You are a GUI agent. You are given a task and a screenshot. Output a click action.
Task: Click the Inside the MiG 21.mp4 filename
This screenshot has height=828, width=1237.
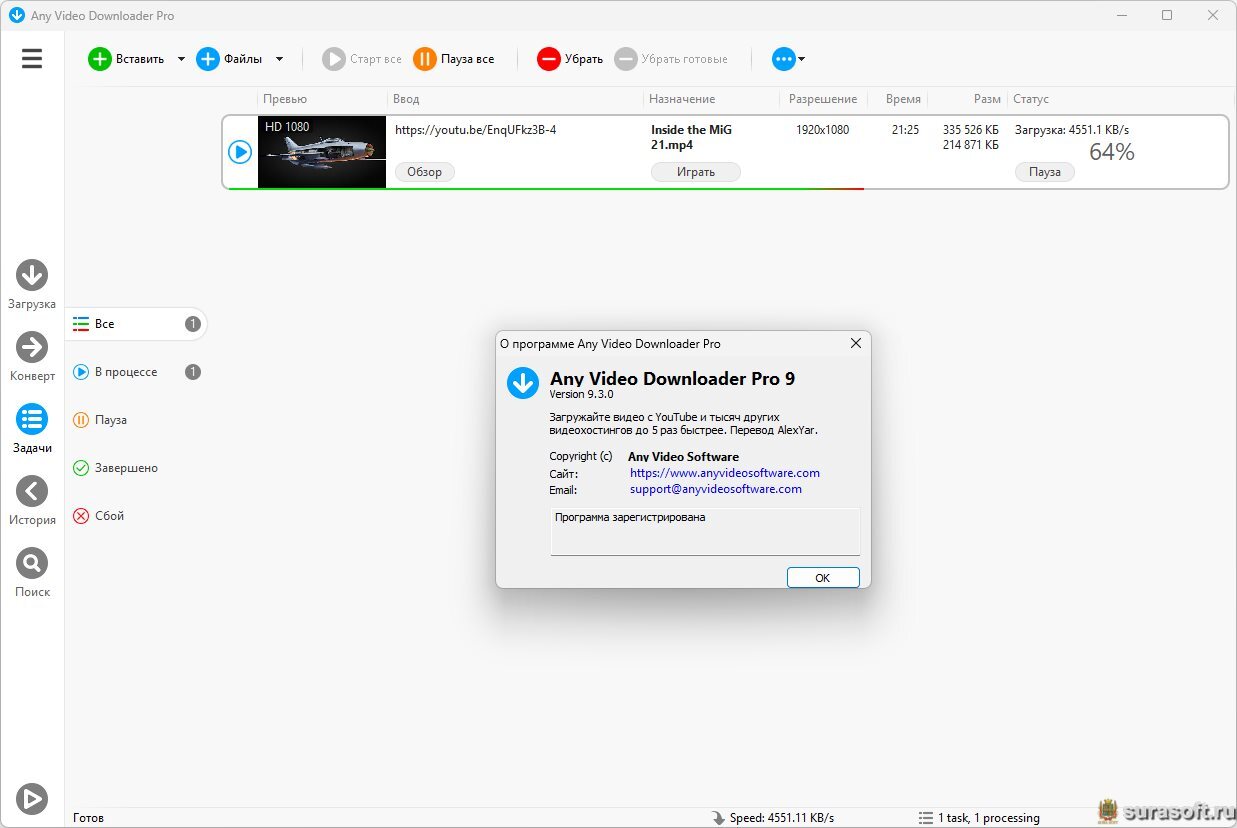pyautogui.click(x=692, y=137)
